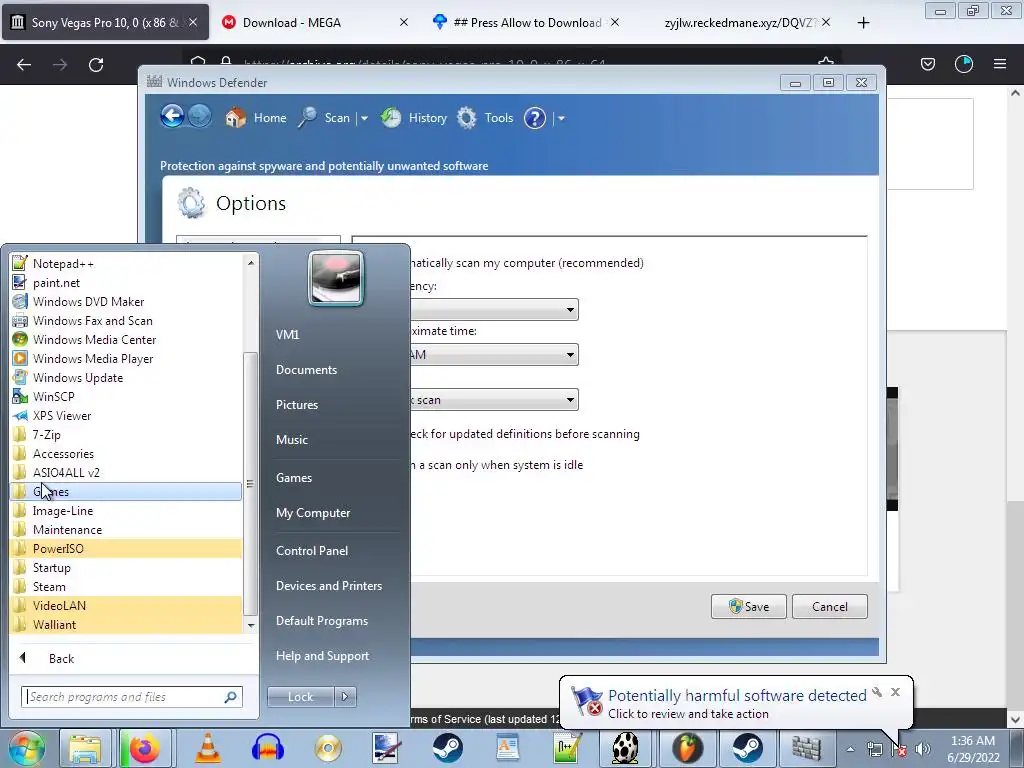Open Pictures from Start menu
Screen dimensions: 1024x768
[x=296, y=405]
